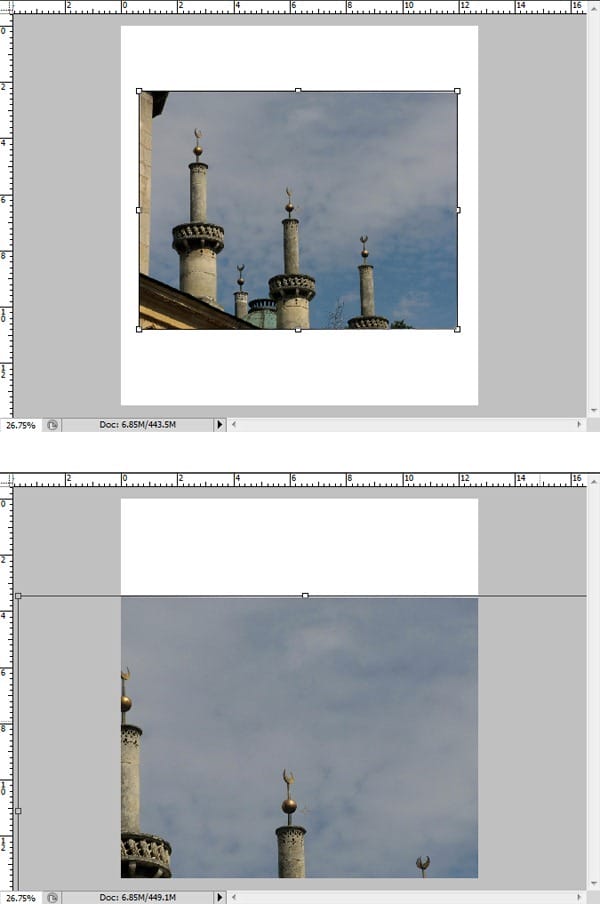The height and width of the screenshot is (904, 600).
Task: Click the status preview icon beside Doc: 6.85M/449.1M
Action: pos(52,898)
